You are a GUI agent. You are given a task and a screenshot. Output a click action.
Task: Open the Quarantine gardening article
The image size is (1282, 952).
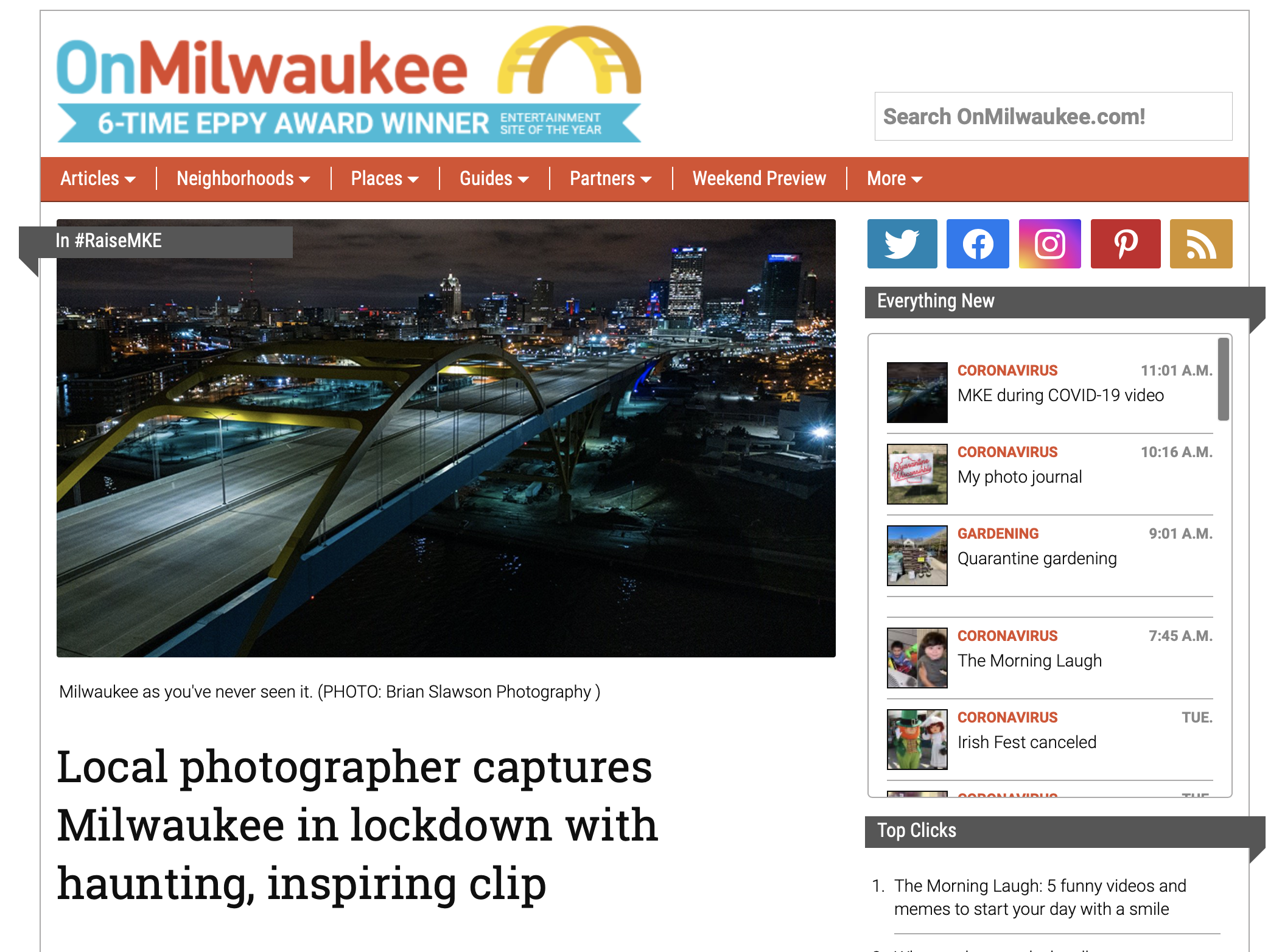[1037, 558]
